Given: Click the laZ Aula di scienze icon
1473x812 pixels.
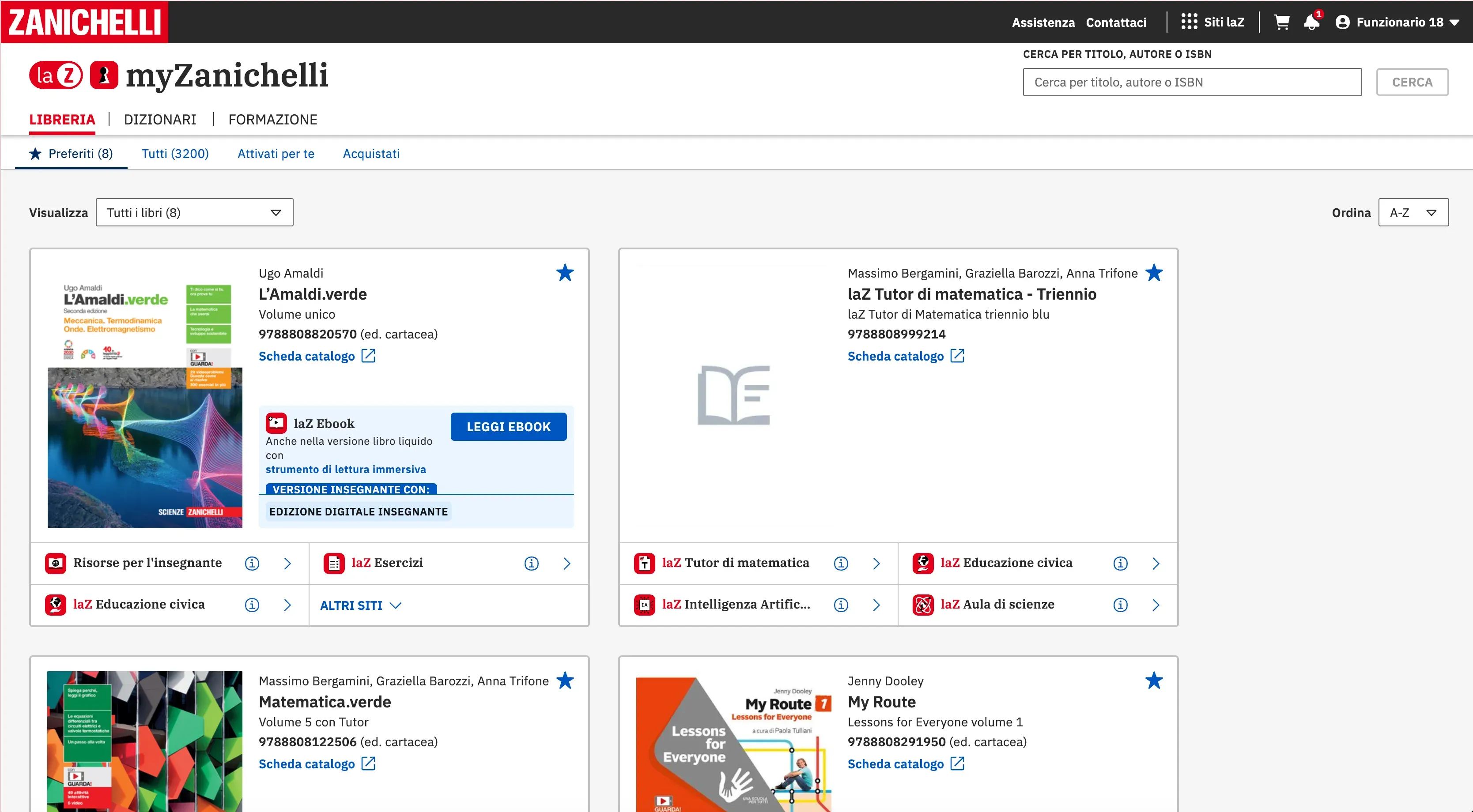Looking at the screenshot, I should [923, 605].
